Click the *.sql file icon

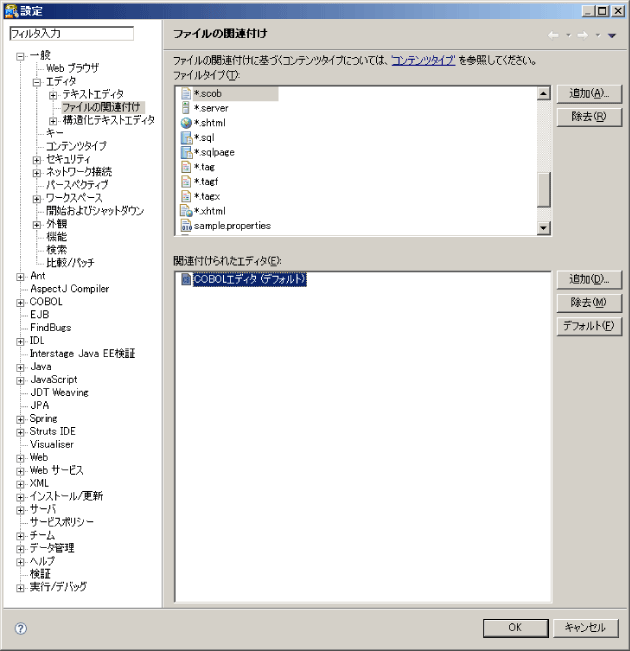(x=186, y=138)
